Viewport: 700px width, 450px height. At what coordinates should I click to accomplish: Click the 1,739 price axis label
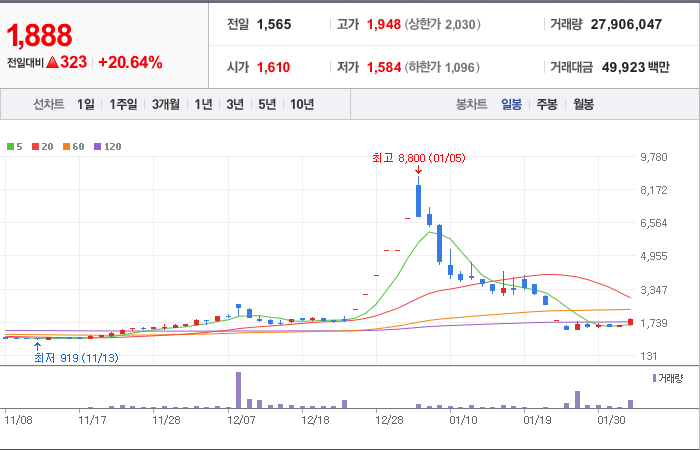[x=654, y=323]
